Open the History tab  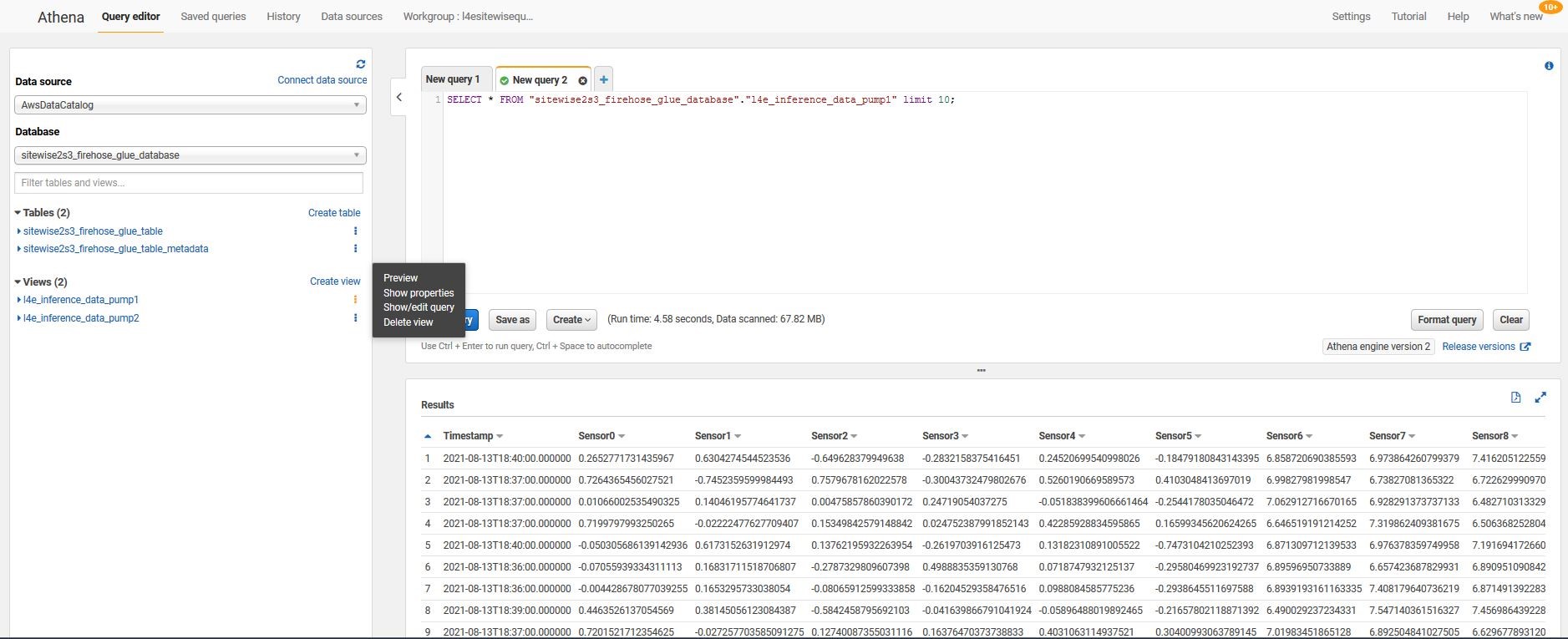(x=283, y=17)
